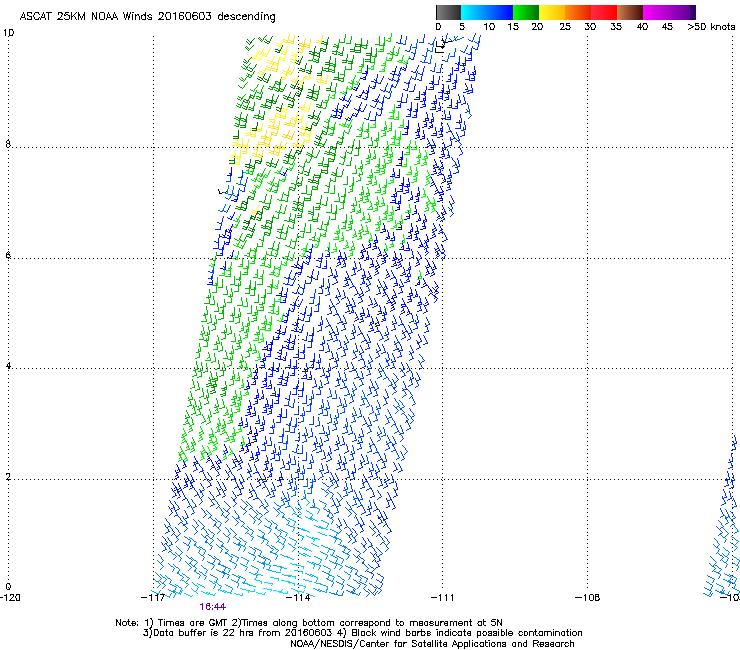This screenshot has width=740, height=650.
Task: Click the magenta 40-45 knots legend segment
Action: 656,12
